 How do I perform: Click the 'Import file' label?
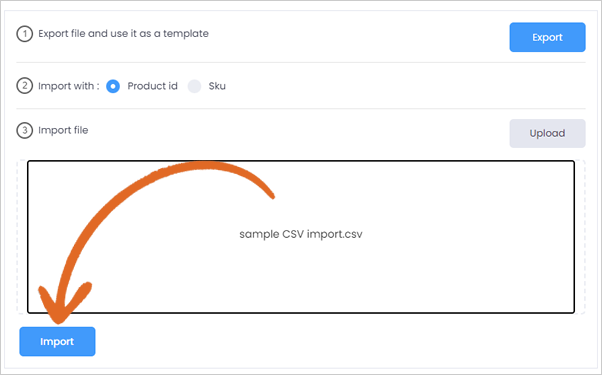point(63,131)
